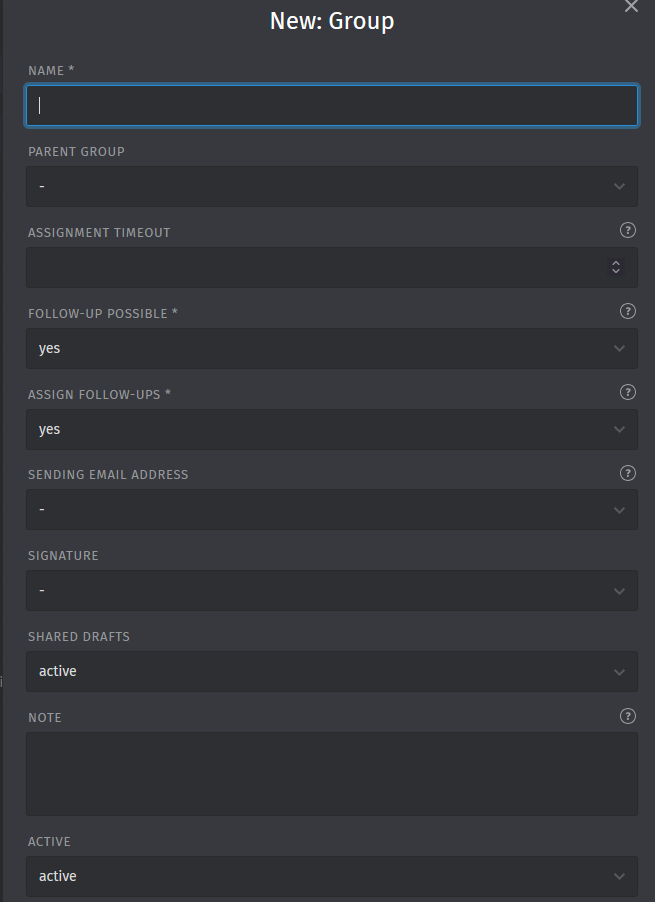Expand the Parent Group dropdown
655x902 pixels.
click(332, 186)
